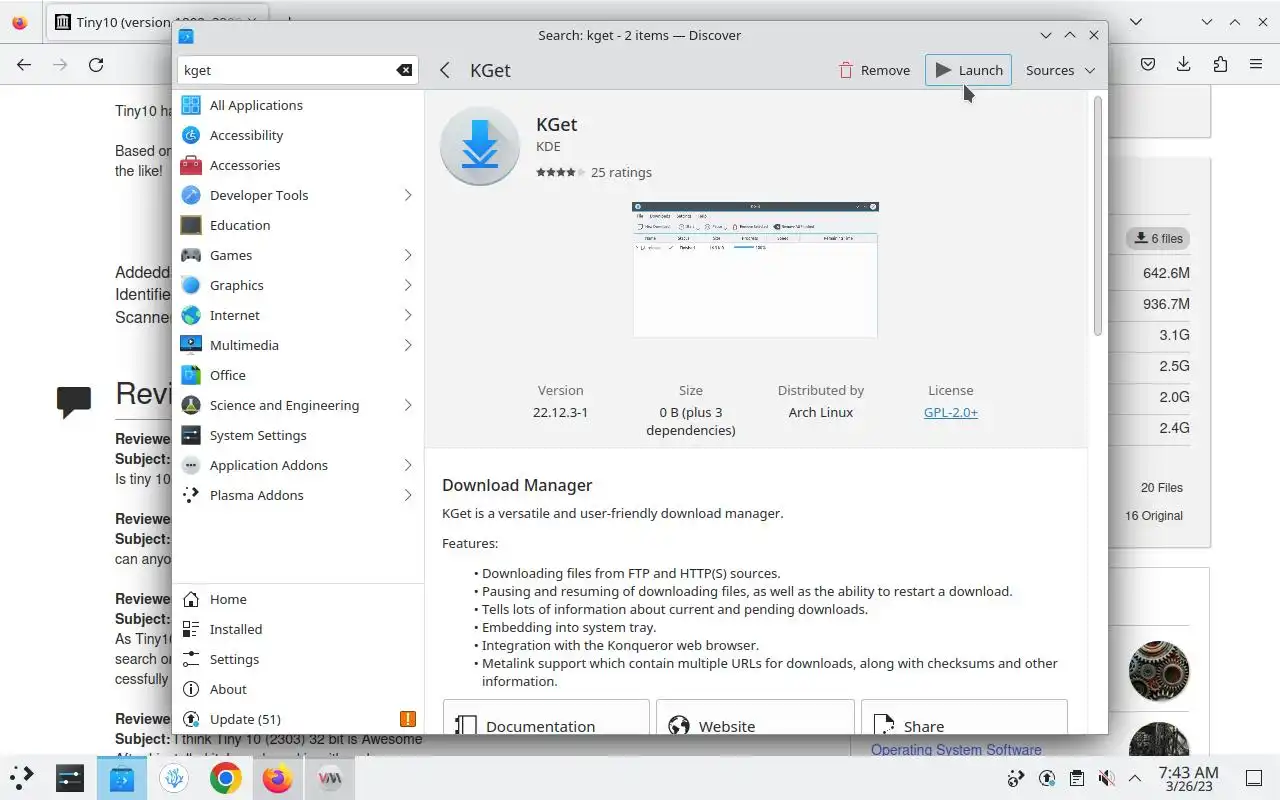The width and height of the screenshot is (1280, 800).
Task: Open the Sources dropdown menu
Action: (x=1060, y=70)
